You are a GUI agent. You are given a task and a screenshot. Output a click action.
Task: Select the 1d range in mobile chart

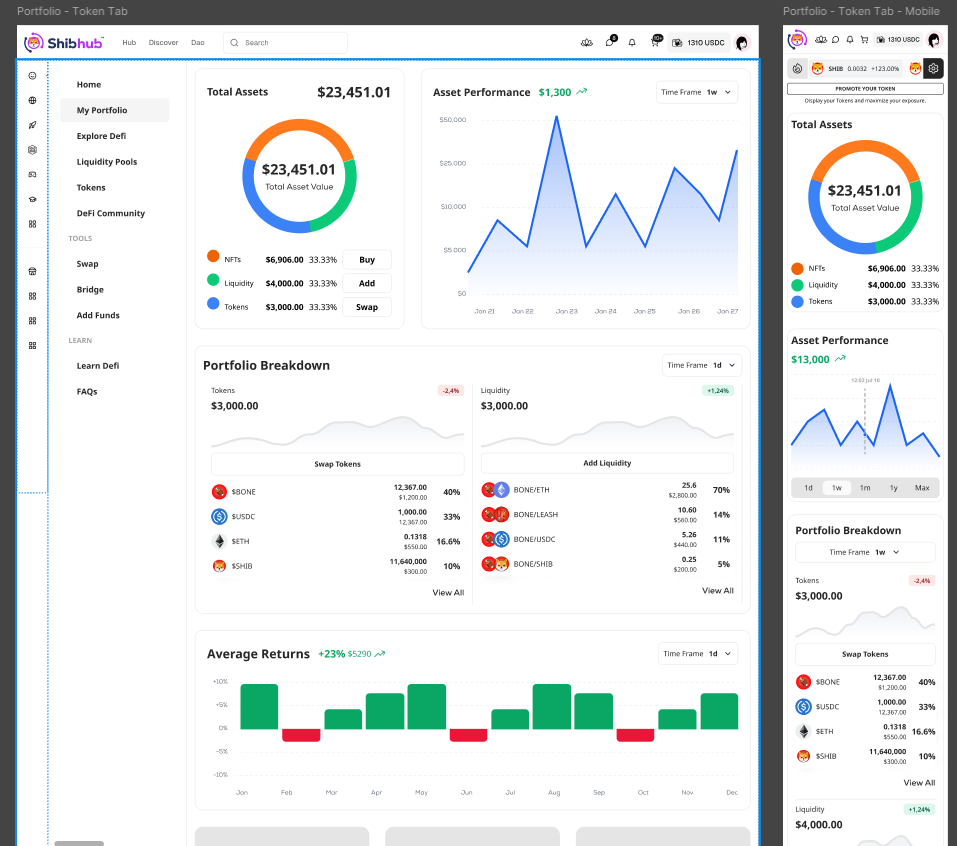pyautogui.click(x=808, y=488)
